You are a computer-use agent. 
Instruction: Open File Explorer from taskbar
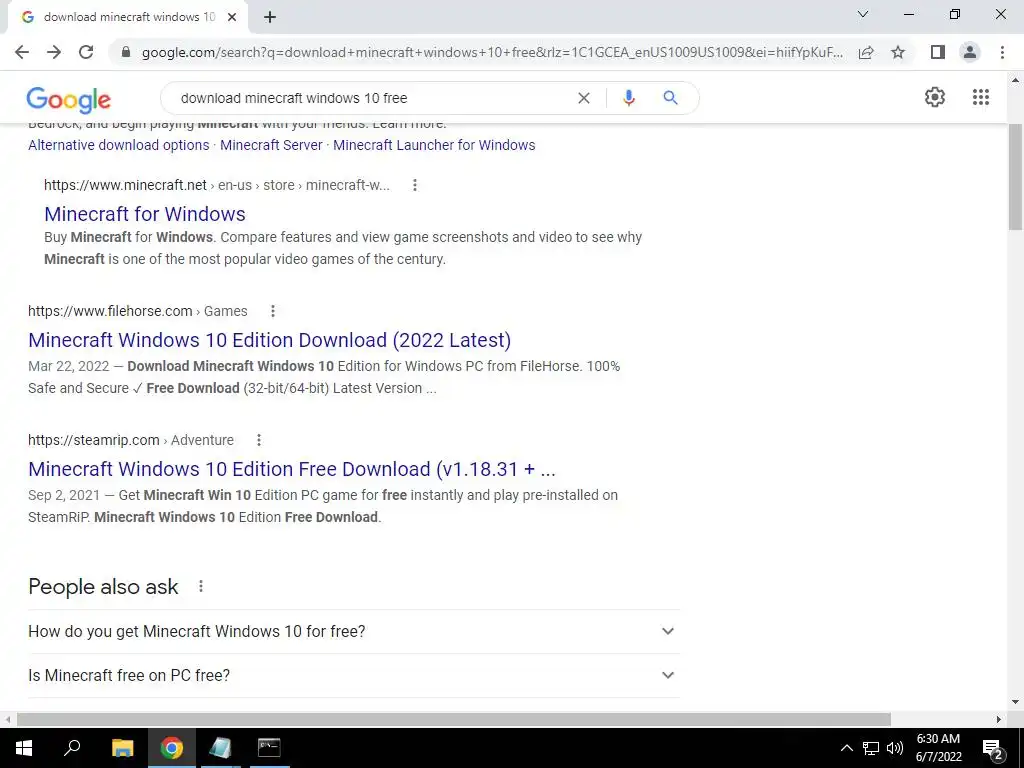click(x=122, y=748)
